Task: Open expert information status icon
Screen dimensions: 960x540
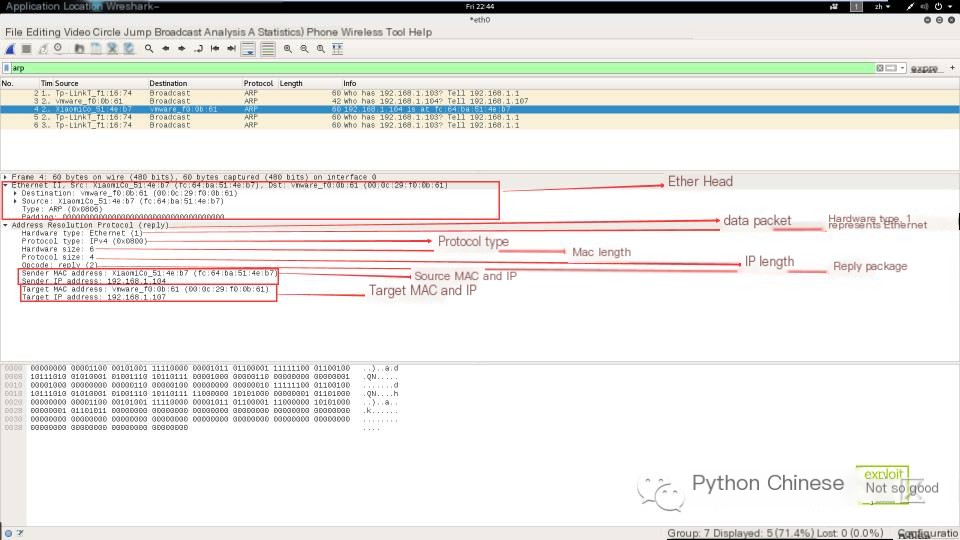Action: [x=8, y=533]
